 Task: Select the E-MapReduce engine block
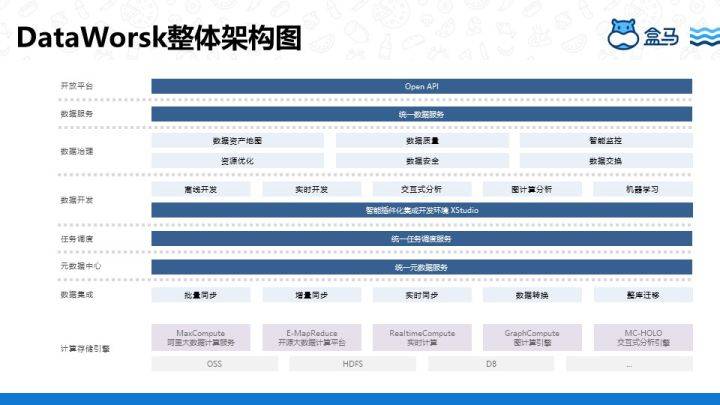(x=311, y=337)
